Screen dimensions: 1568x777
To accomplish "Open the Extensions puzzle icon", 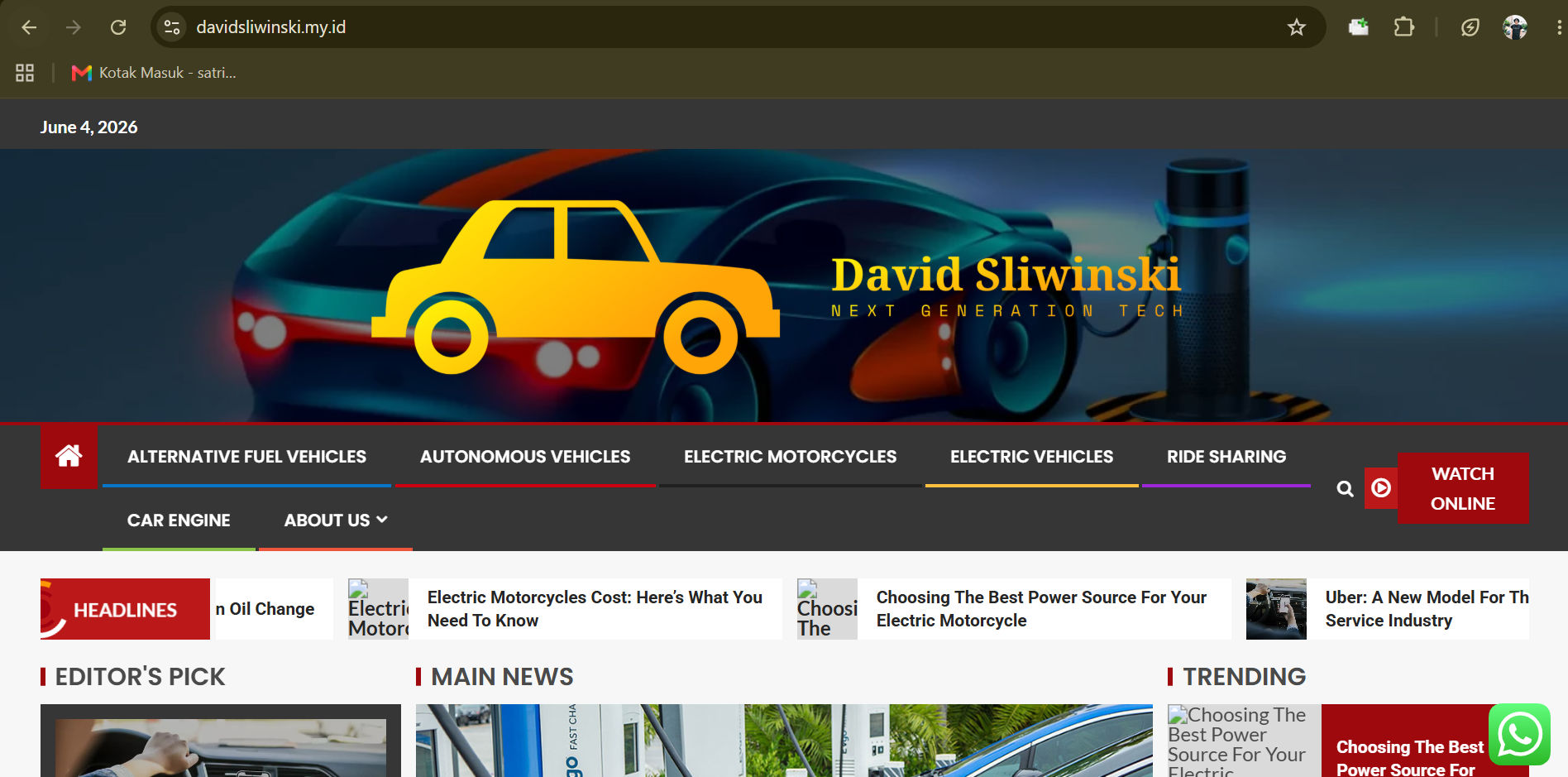I will pos(1403,27).
